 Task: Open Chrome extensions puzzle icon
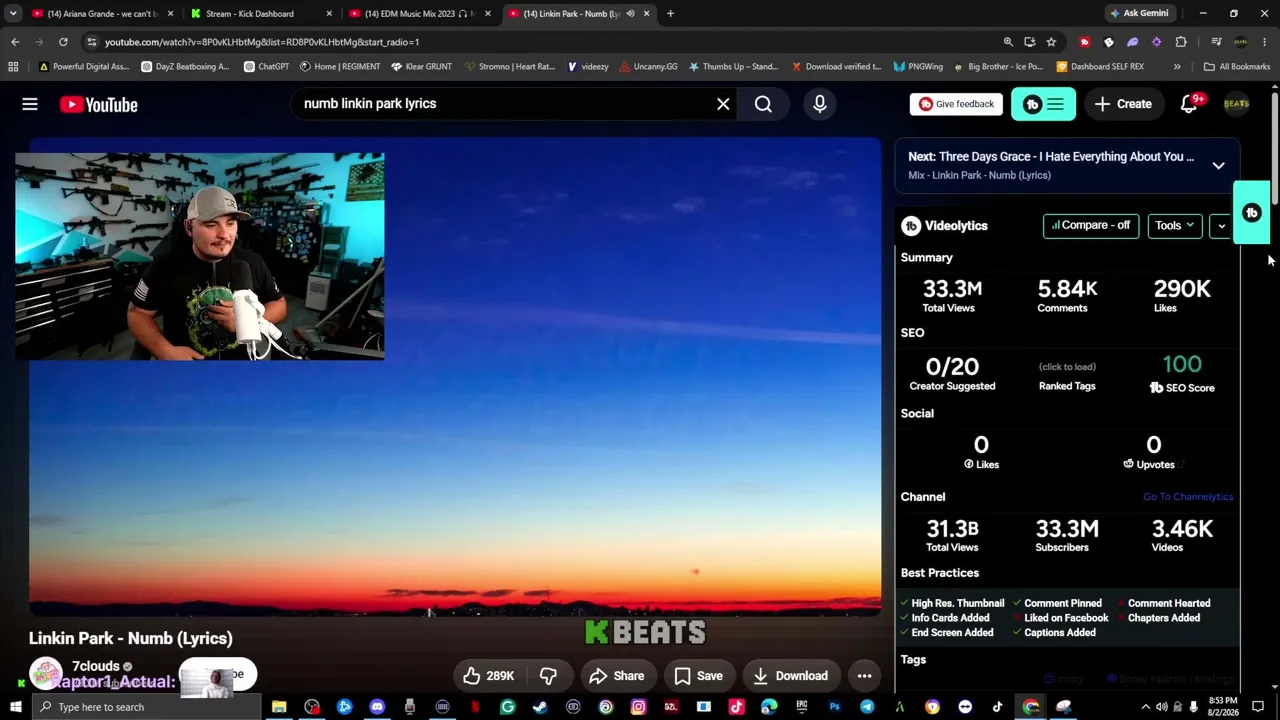coord(1181,42)
